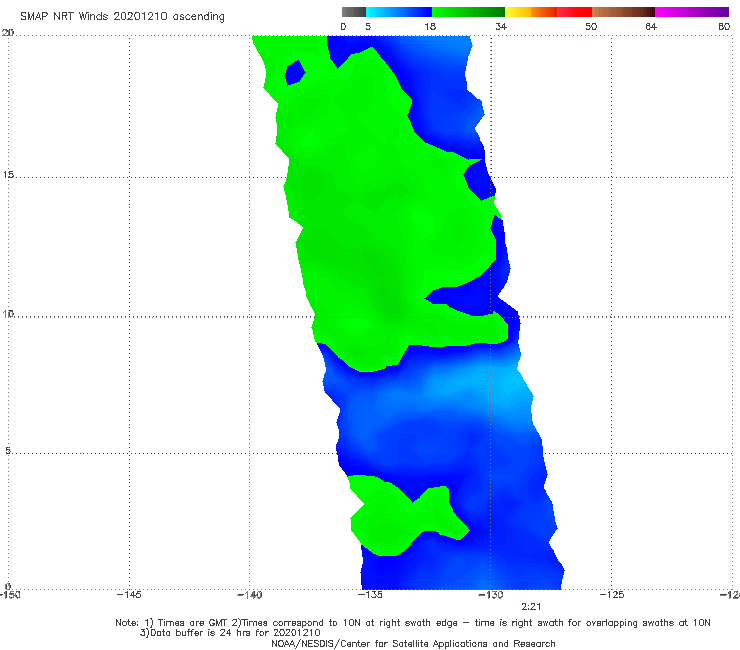Select the brown 50–64 segment of colorbar
This screenshot has width=740, height=650.
click(623, 12)
